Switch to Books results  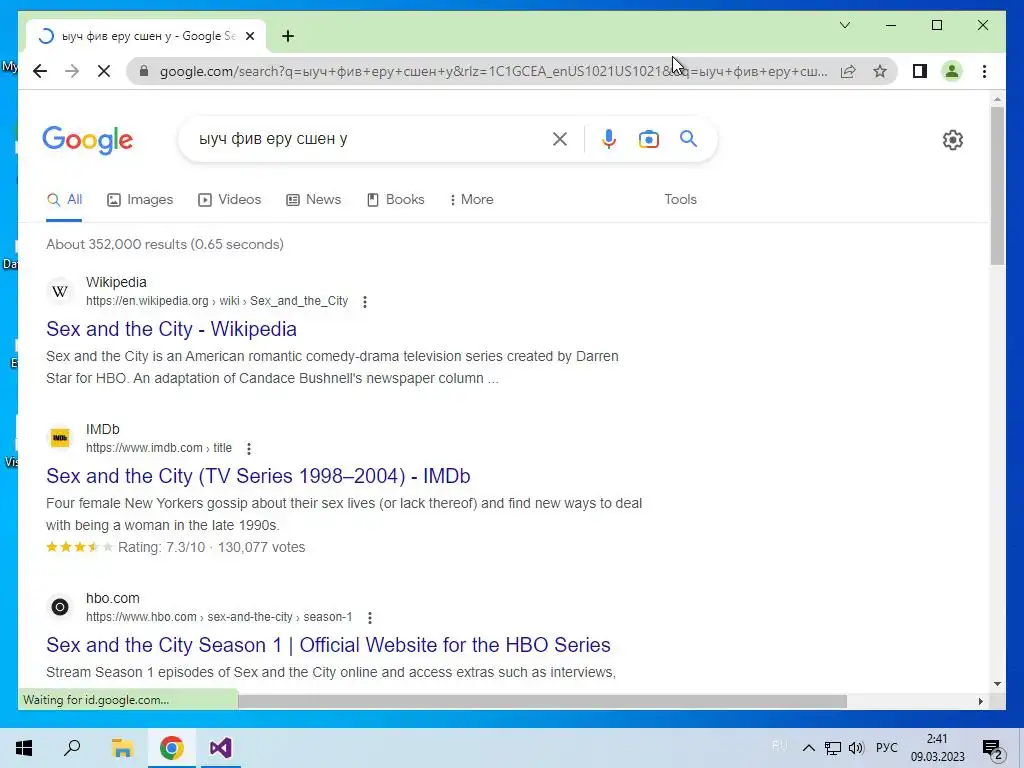click(396, 200)
